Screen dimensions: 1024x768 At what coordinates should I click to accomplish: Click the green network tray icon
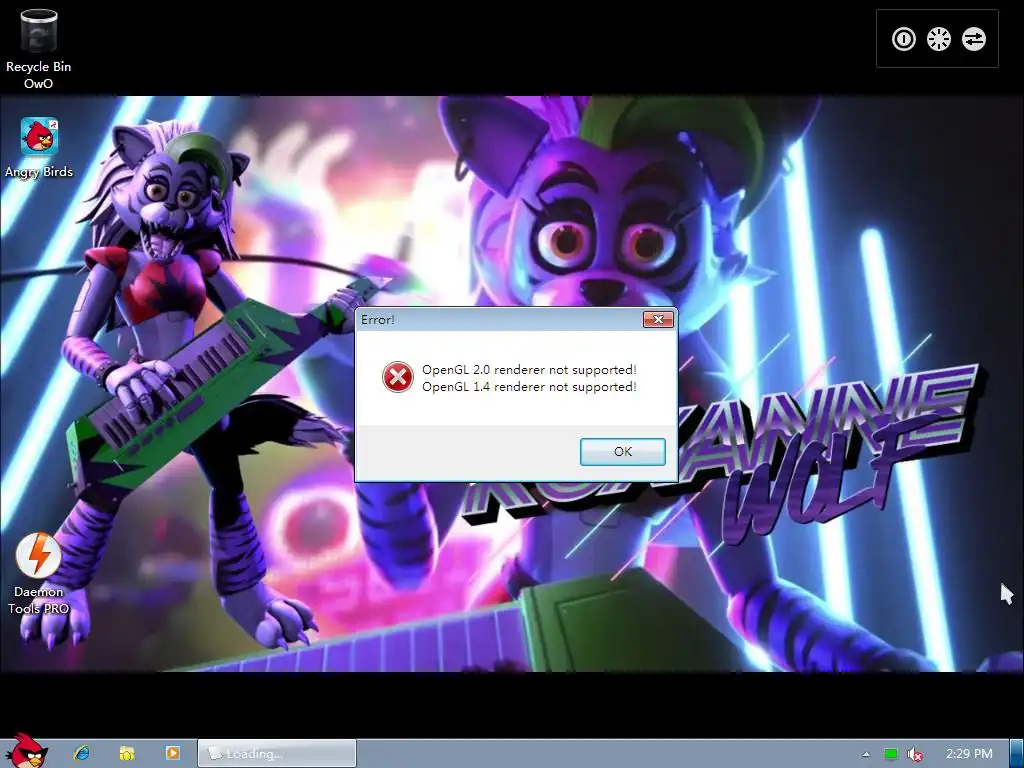coord(890,754)
